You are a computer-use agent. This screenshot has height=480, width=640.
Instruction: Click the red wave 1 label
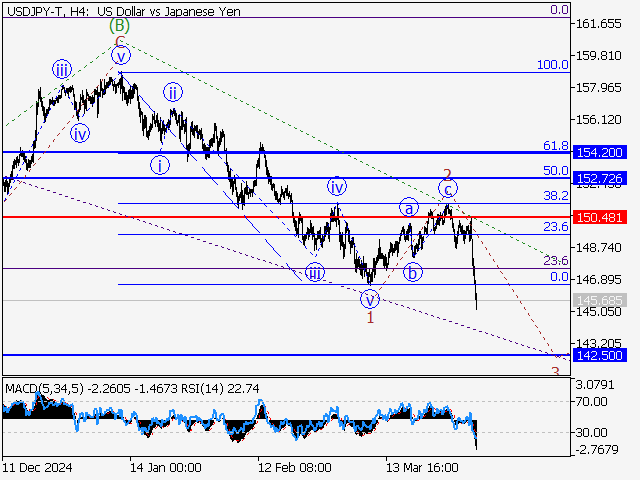[370, 317]
